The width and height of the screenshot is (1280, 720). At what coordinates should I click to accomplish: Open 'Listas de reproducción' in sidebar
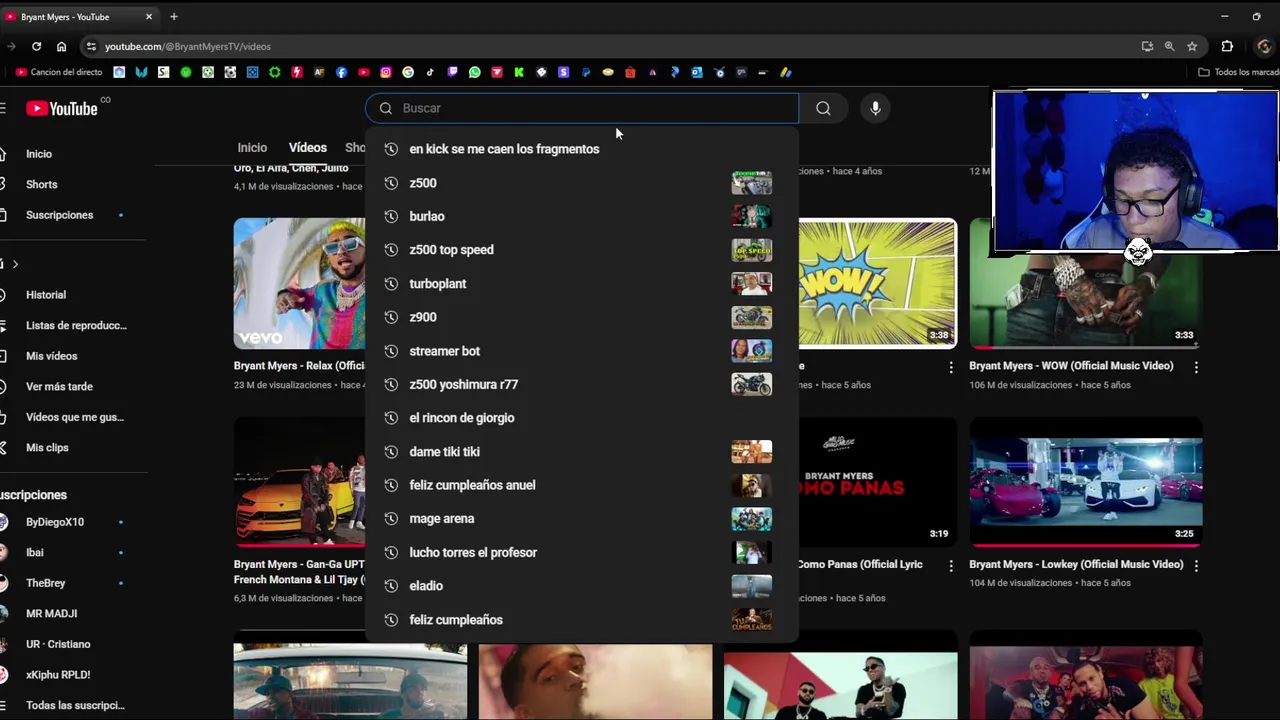pos(76,325)
